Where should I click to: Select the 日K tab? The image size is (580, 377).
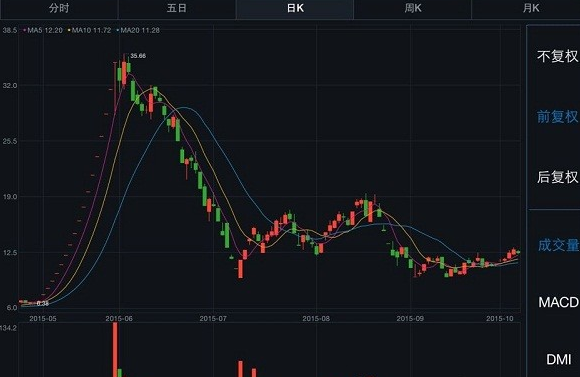coord(295,8)
